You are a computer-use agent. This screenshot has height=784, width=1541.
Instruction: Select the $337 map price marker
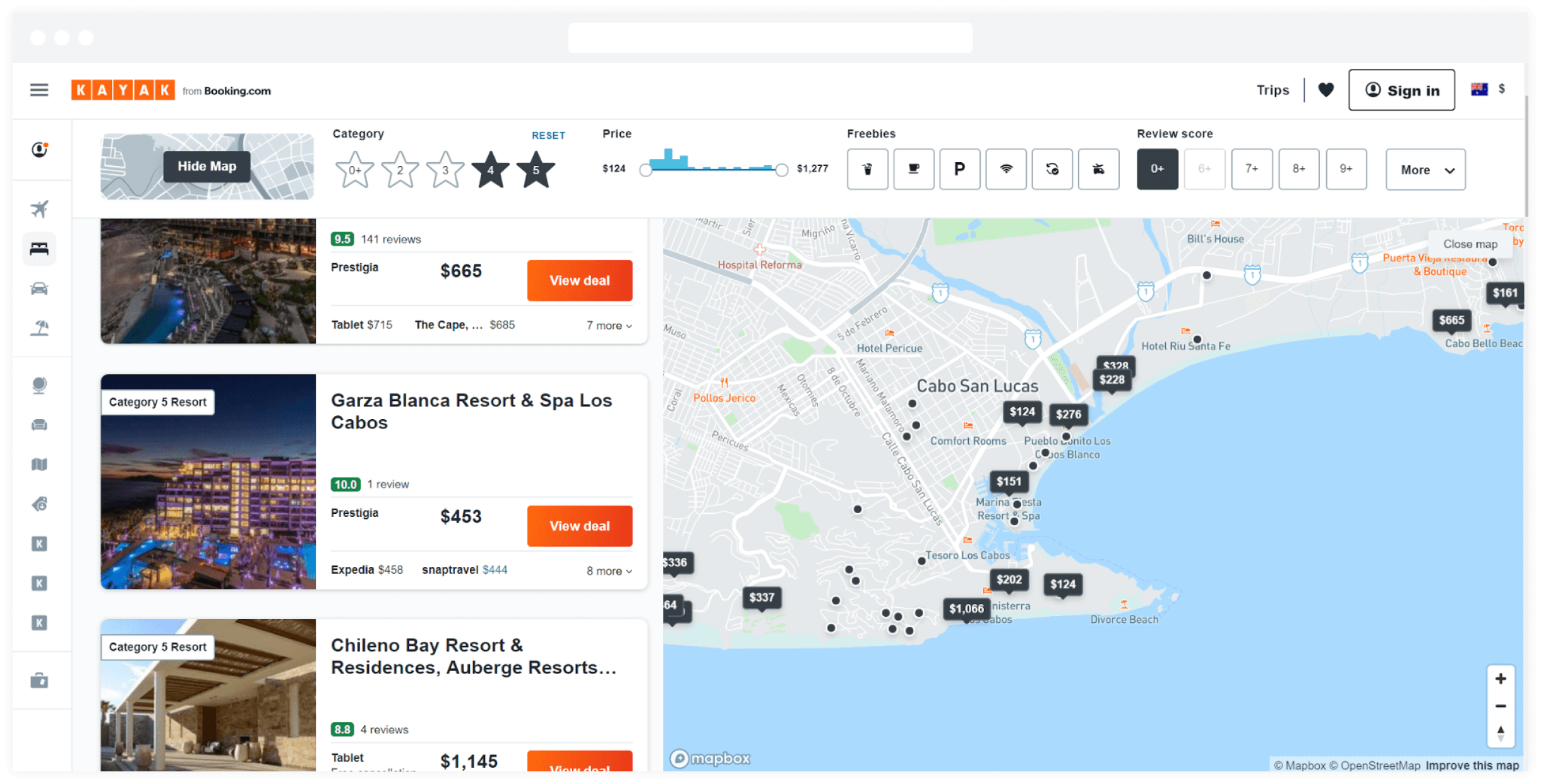tap(762, 598)
